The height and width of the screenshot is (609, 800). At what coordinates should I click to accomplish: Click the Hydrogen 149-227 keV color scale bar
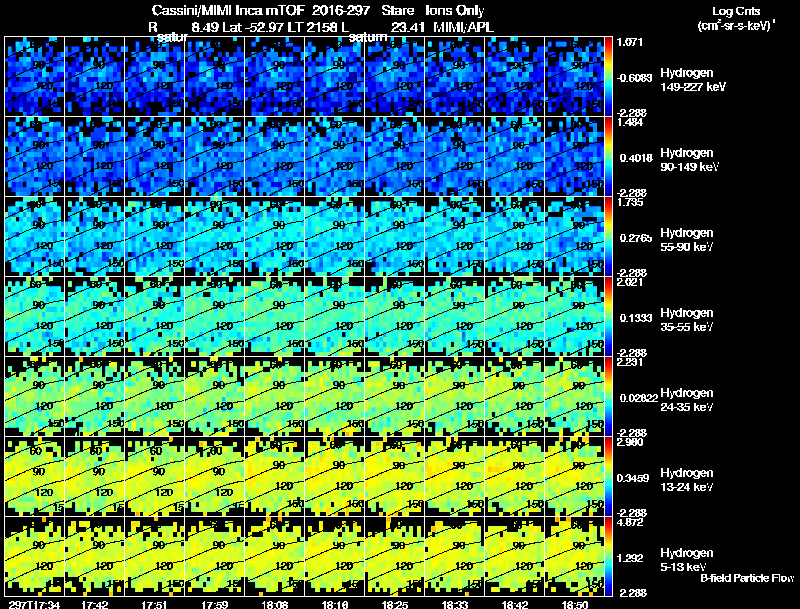click(x=608, y=76)
